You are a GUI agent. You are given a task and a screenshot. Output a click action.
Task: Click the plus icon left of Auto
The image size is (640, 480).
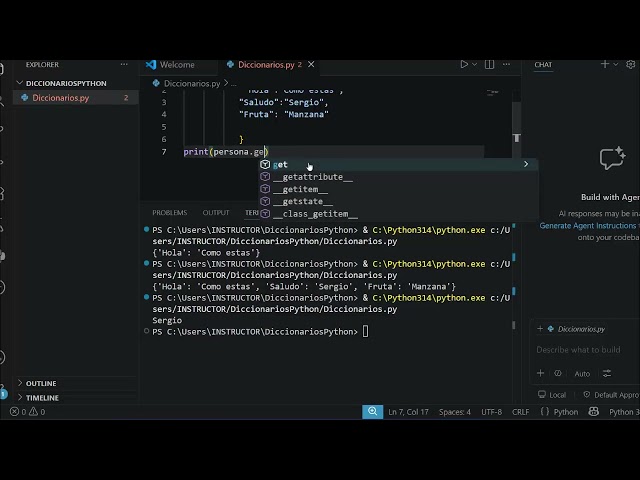tap(540, 373)
